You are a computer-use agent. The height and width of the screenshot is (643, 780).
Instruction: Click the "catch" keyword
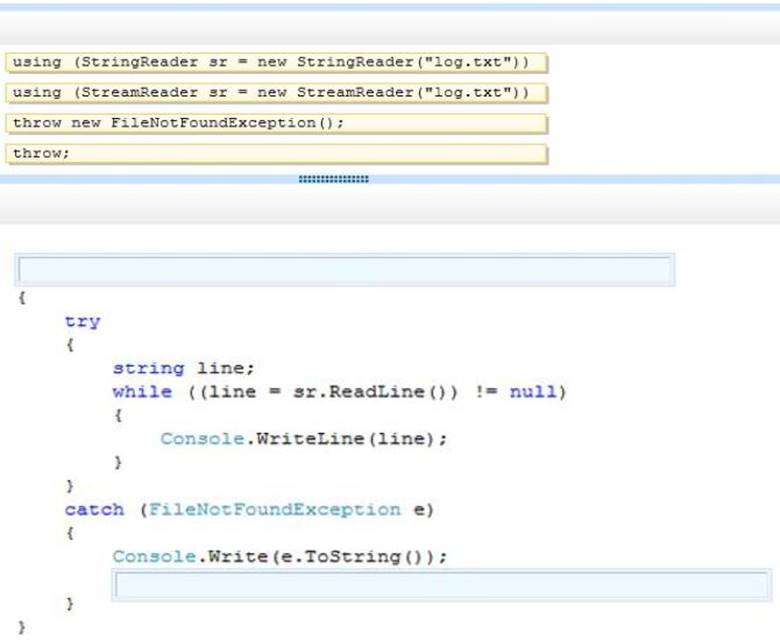click(94, 509)
